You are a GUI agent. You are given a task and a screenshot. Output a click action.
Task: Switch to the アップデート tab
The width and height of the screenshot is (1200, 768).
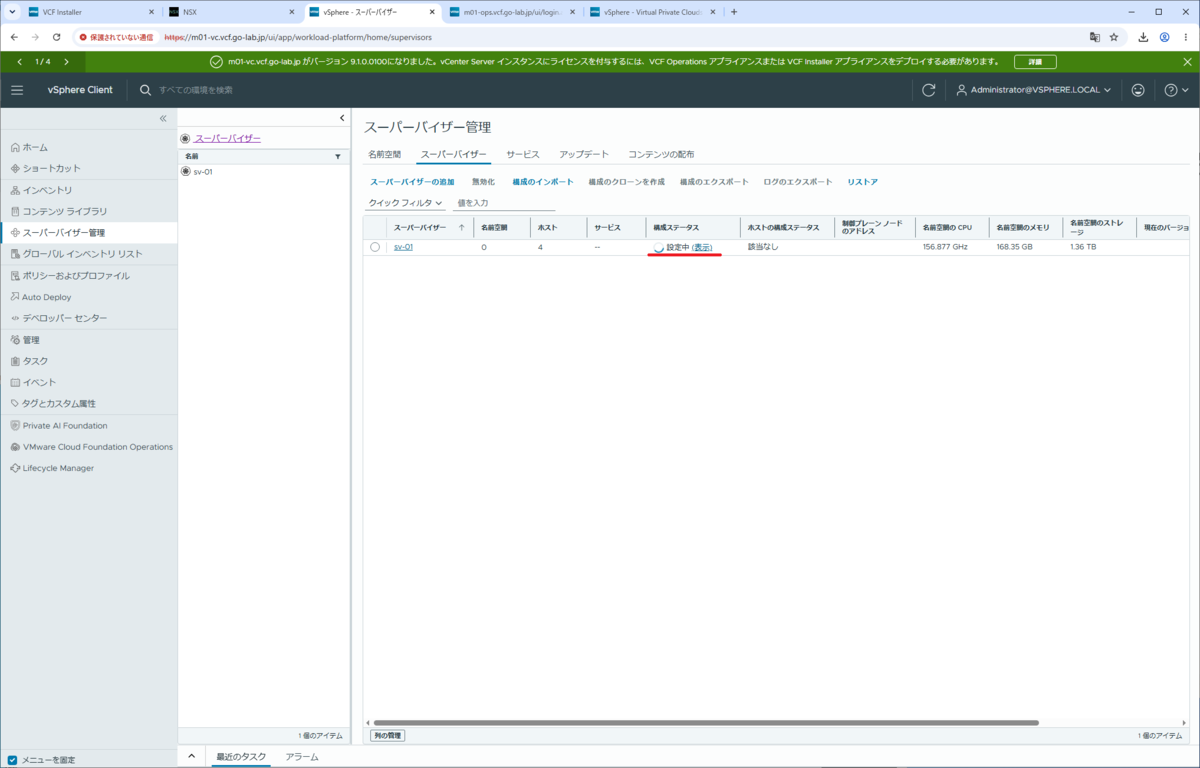tap(584, 154)
